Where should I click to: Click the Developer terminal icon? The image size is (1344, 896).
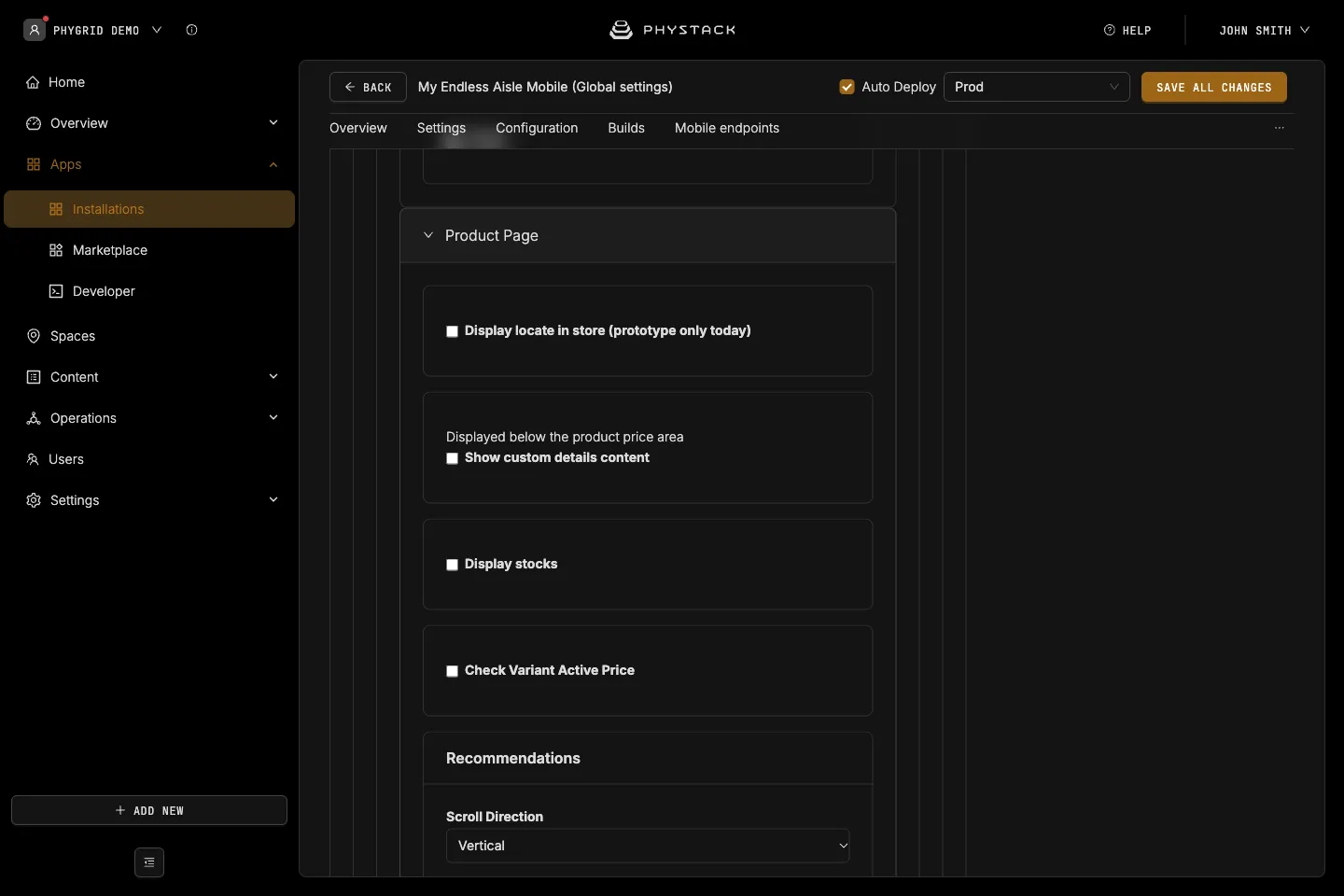click(x=56, y=291)
